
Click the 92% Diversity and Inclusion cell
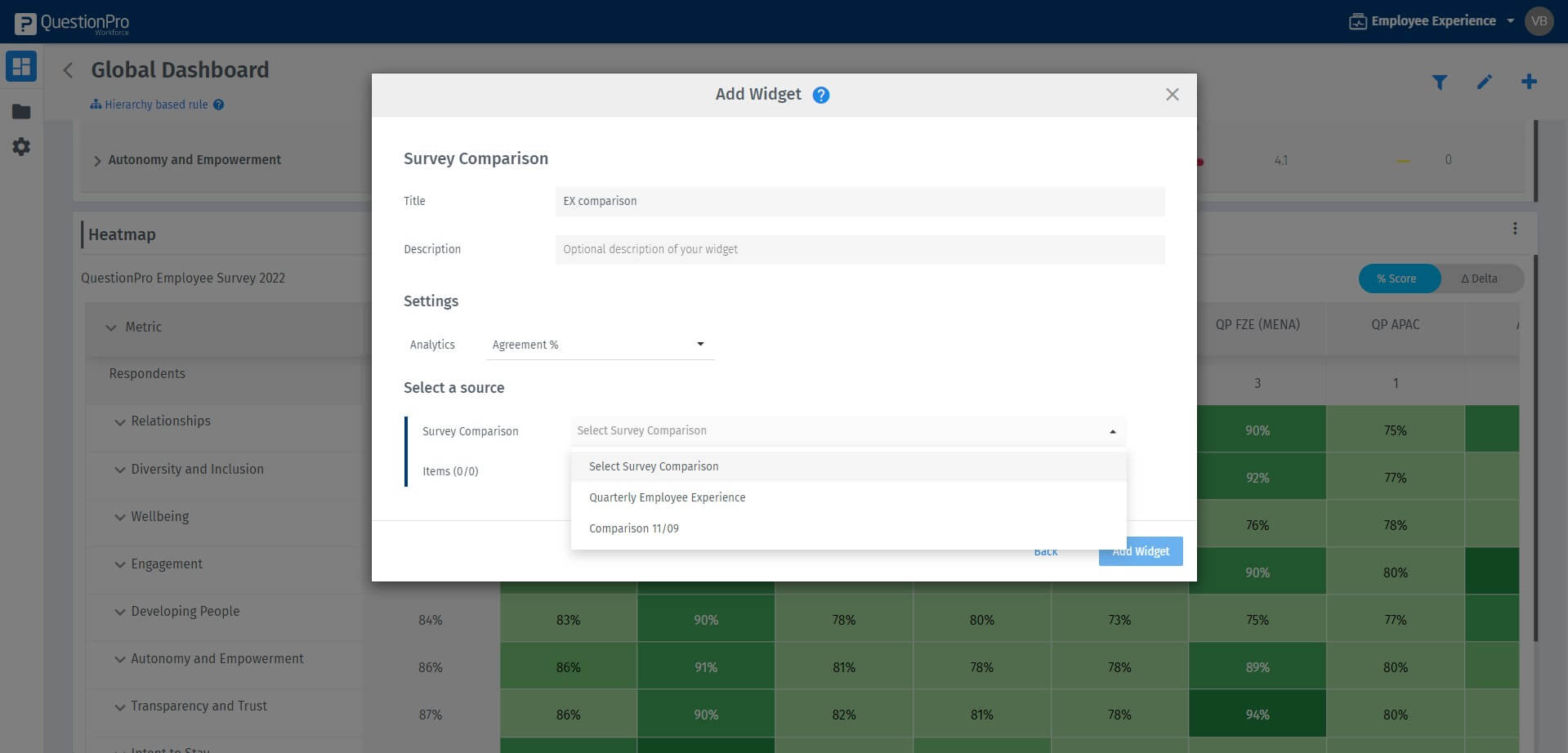(x=1257, y=478)
